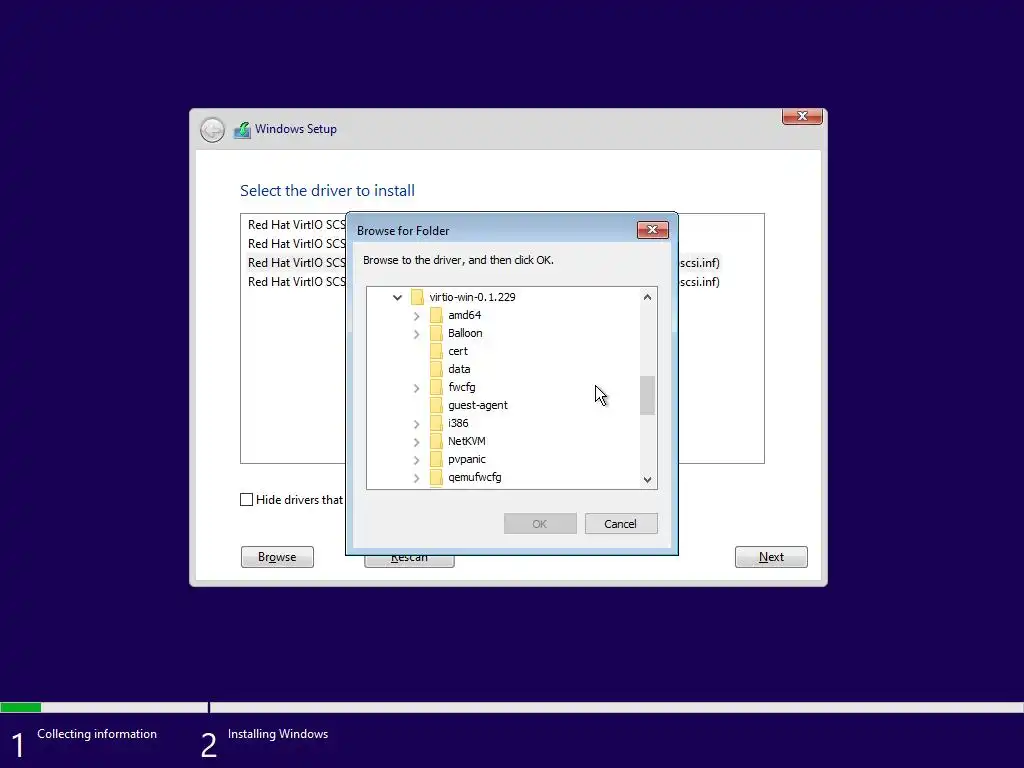Screen dimensions: 1024x768
Task: Select the fourth Red Hat VirtIO SCSI driver
Action: click(x=296, y=281)
